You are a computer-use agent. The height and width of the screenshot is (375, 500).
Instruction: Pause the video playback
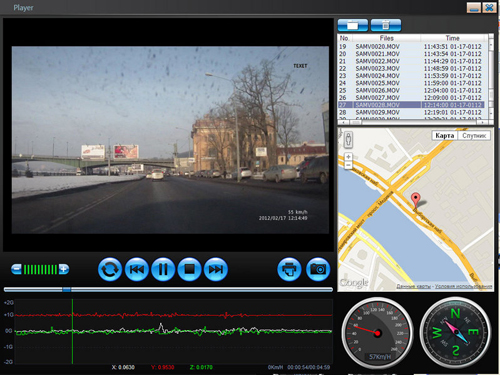[x=163, y=269]
